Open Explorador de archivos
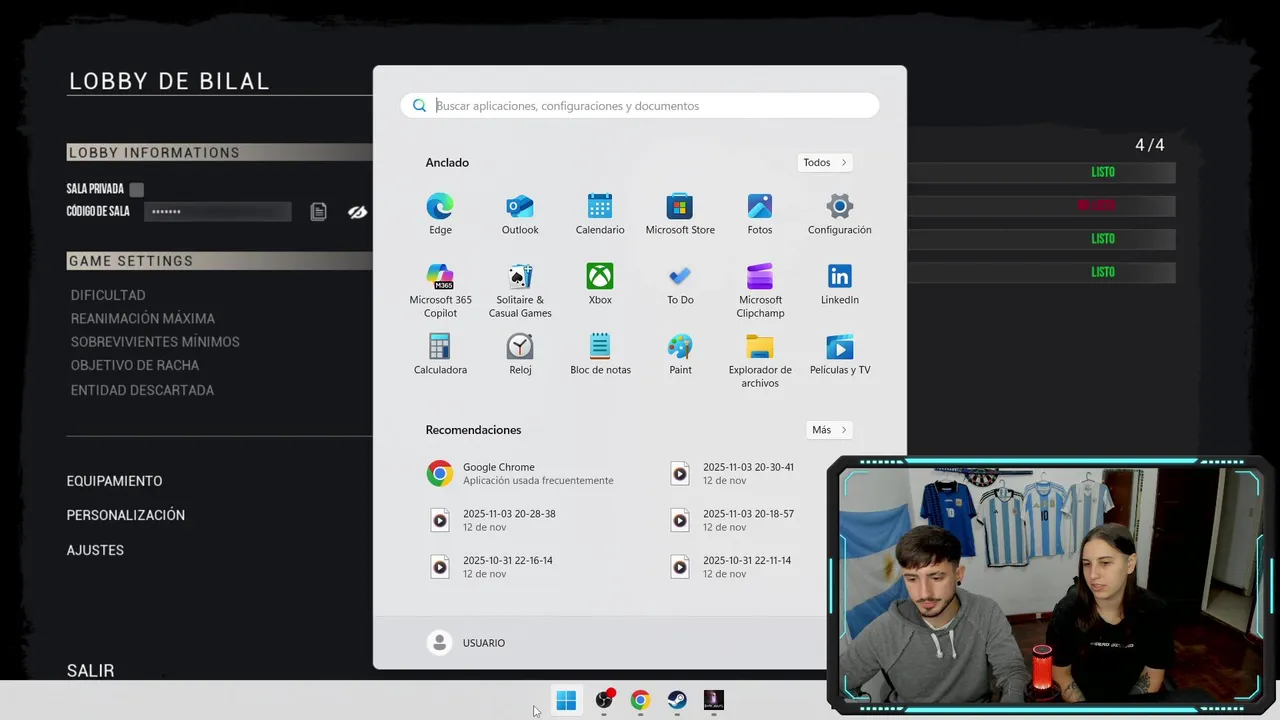This screenshot has width=1280, height=720. tap(760, 360)
